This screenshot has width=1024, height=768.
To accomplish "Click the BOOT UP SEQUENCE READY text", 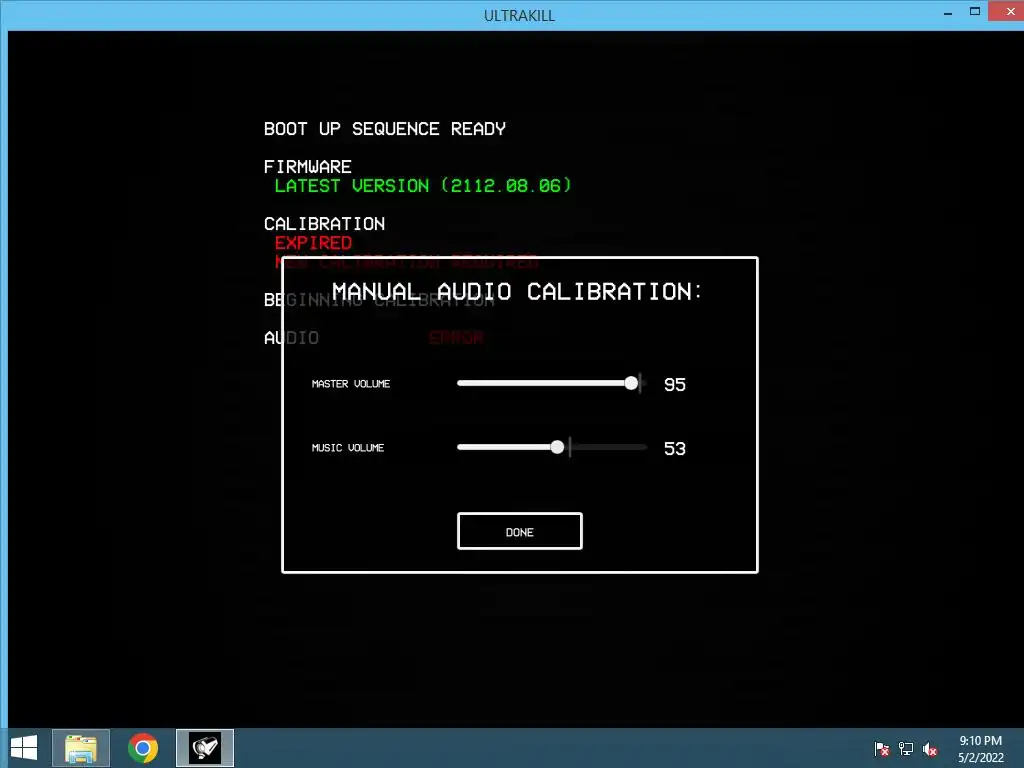I will [x=385, y=129].
